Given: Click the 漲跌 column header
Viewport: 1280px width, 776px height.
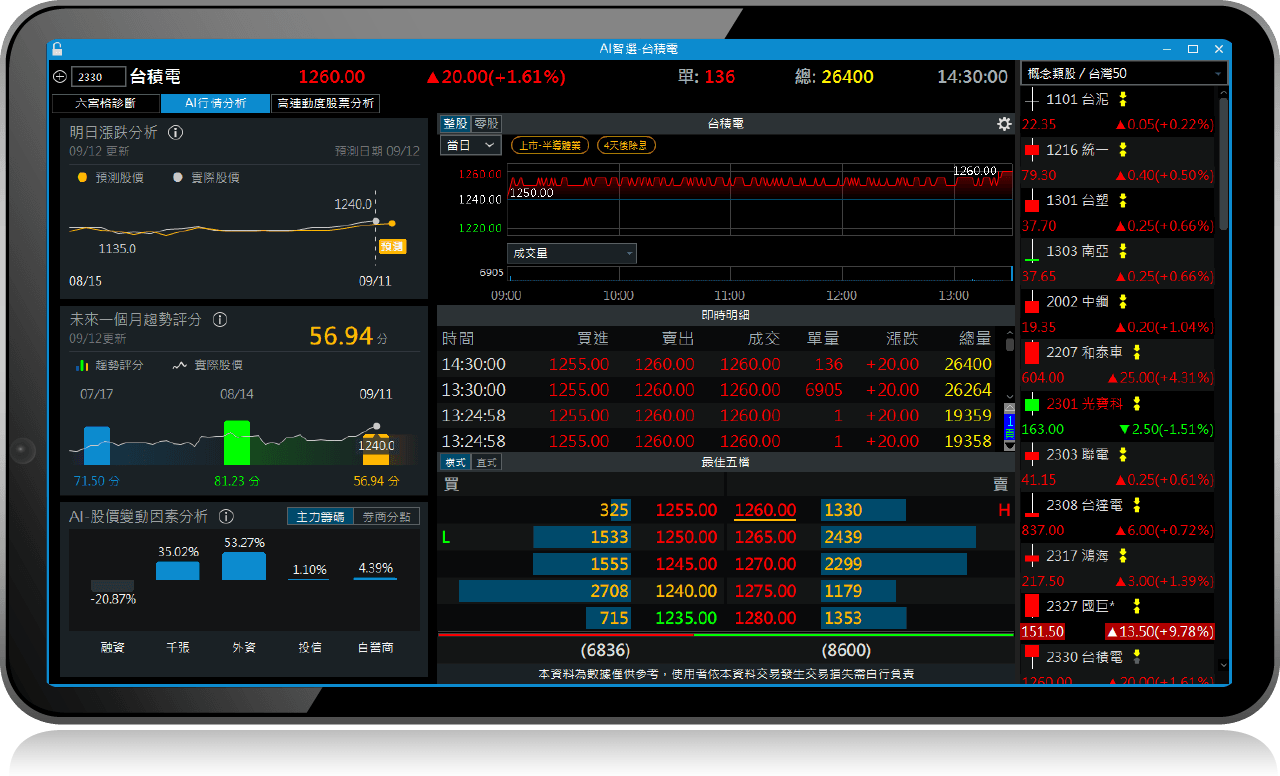Looking at the screenshot, I should [x=902, y=339].
